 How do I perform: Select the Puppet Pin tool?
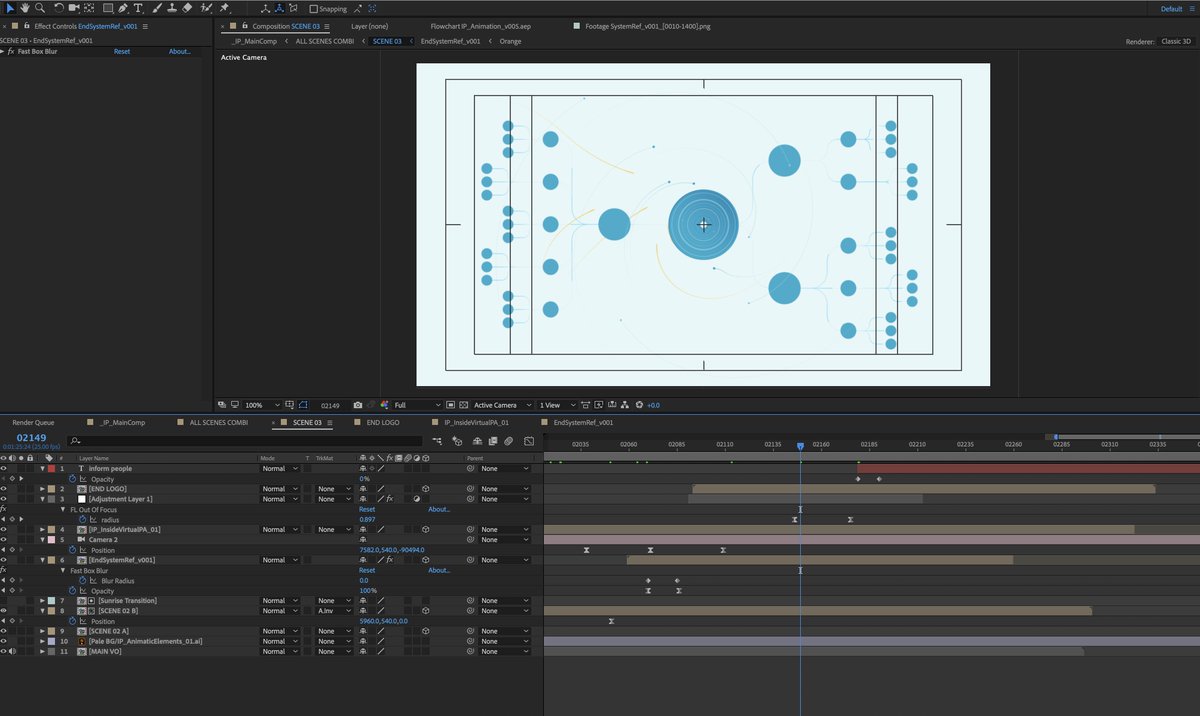224,8
